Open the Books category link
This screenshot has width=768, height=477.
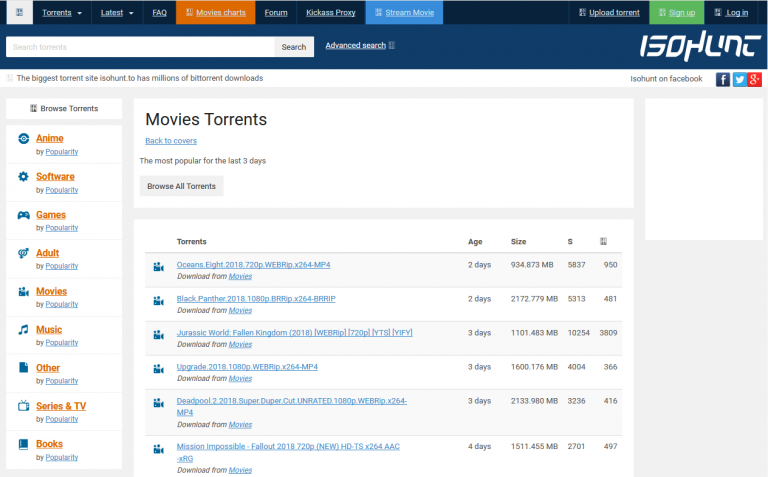click(49, 444)
